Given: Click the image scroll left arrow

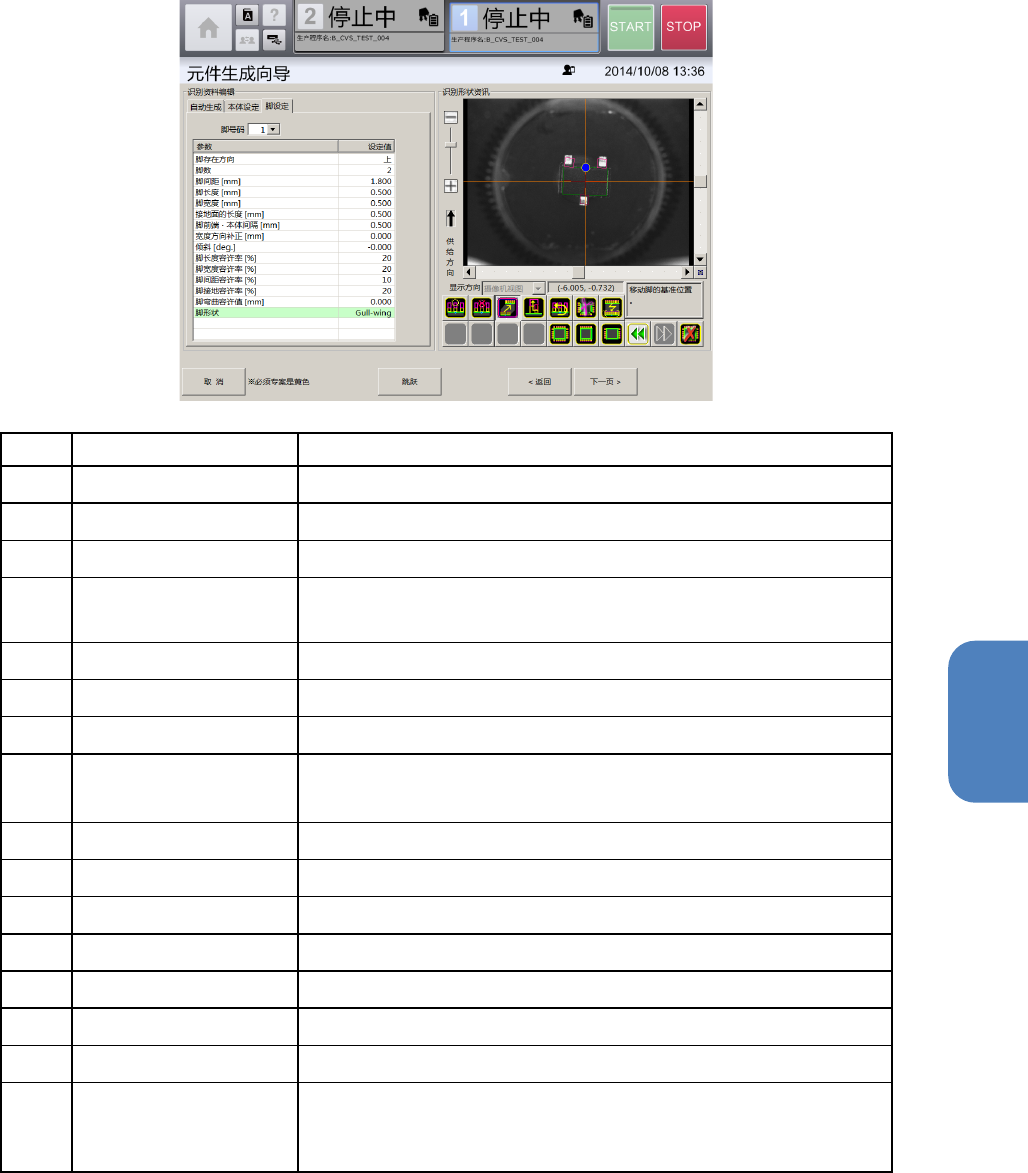Looking at the screenshot, I should click(x=469, y=272).
